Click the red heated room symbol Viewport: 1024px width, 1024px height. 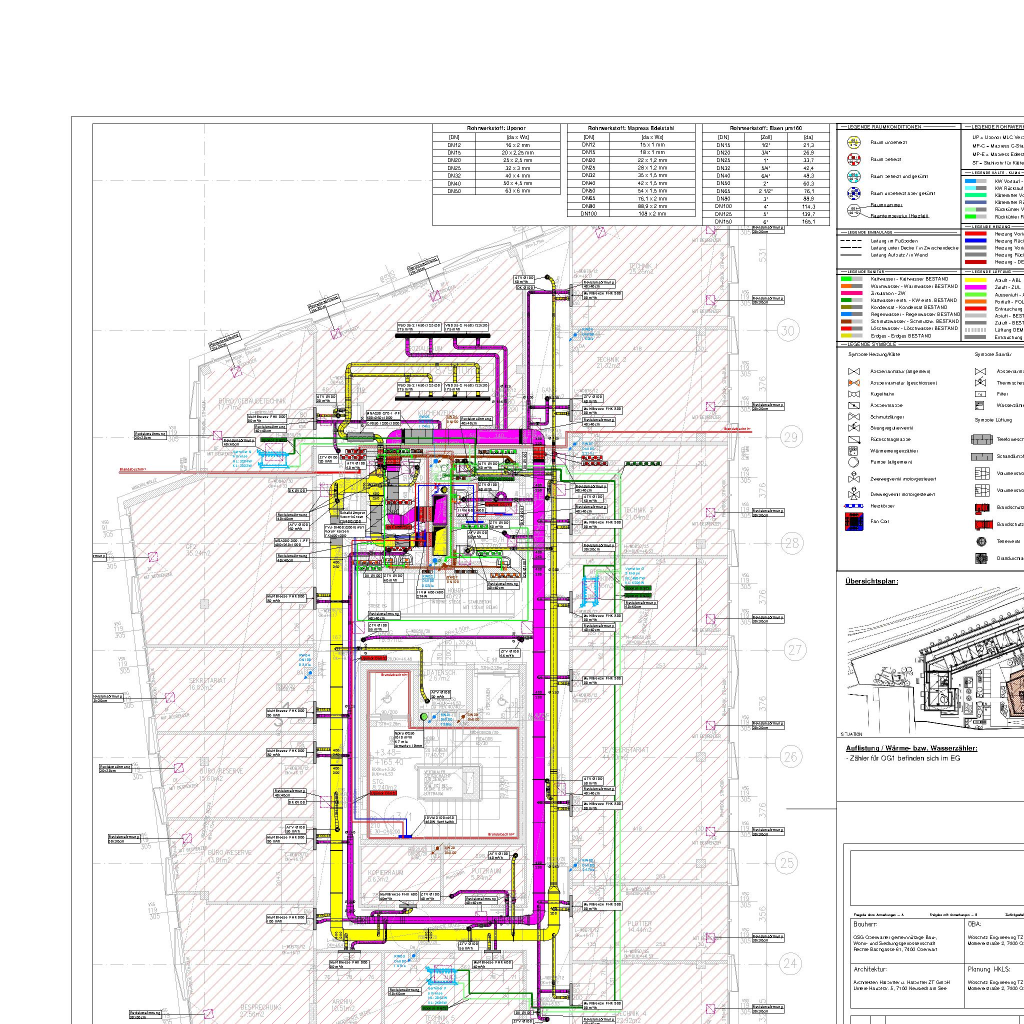853,159
